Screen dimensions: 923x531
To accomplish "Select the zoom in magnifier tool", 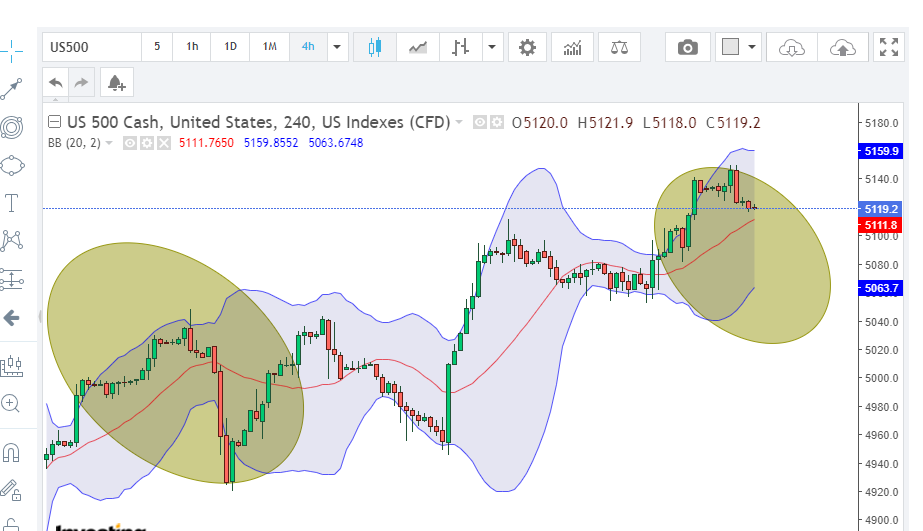I will coord(11,403).
